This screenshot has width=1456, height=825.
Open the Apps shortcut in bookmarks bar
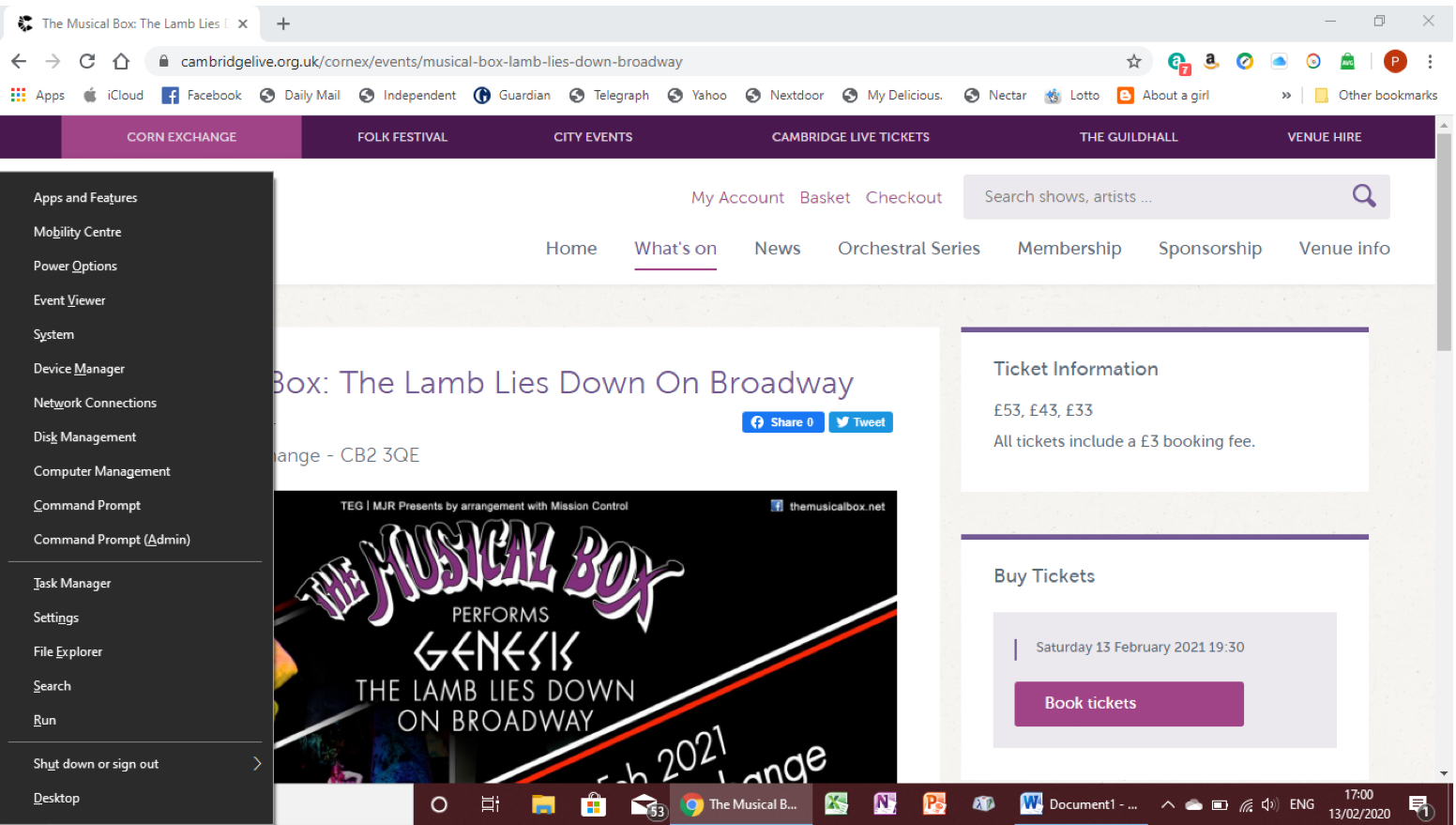38,95
